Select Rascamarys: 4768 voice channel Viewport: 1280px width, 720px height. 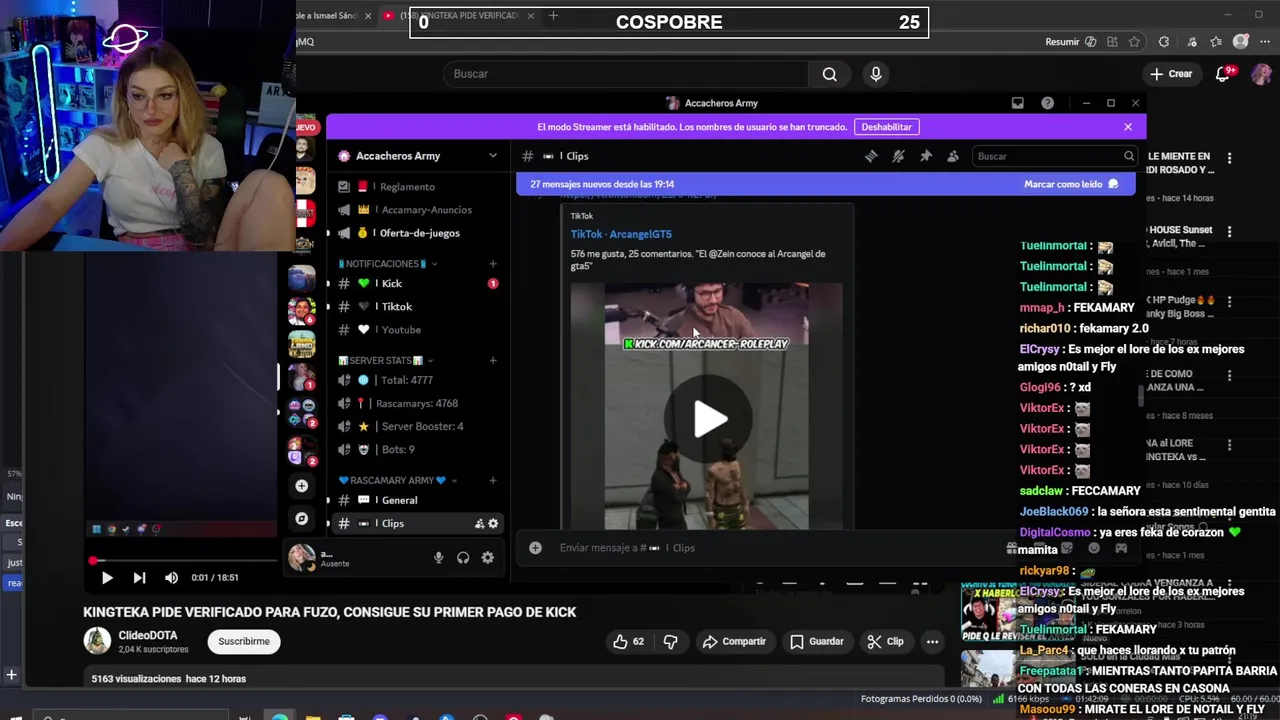417,403
